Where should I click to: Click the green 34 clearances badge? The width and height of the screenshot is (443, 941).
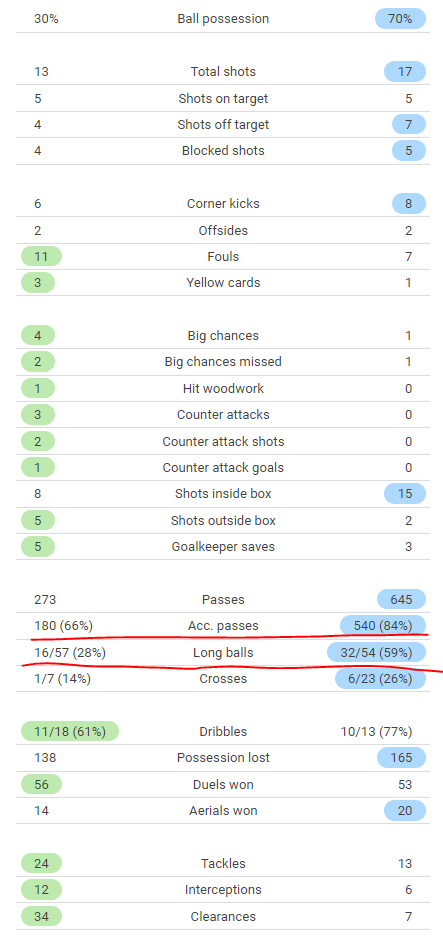41,916
